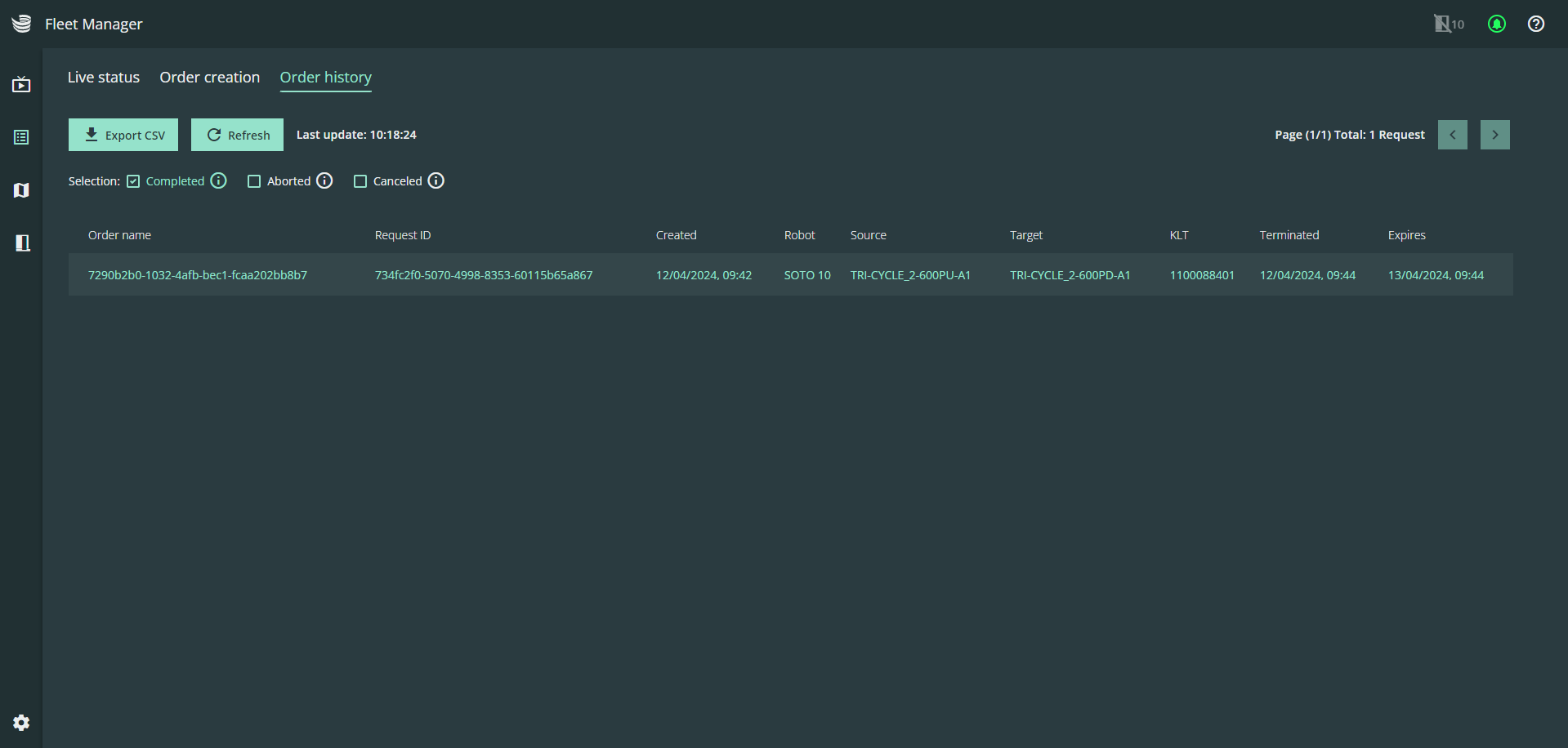This screenshot has width=1568, height=748.
Task: Click the green notification bell icon
Action: [x=1496, y=24]
